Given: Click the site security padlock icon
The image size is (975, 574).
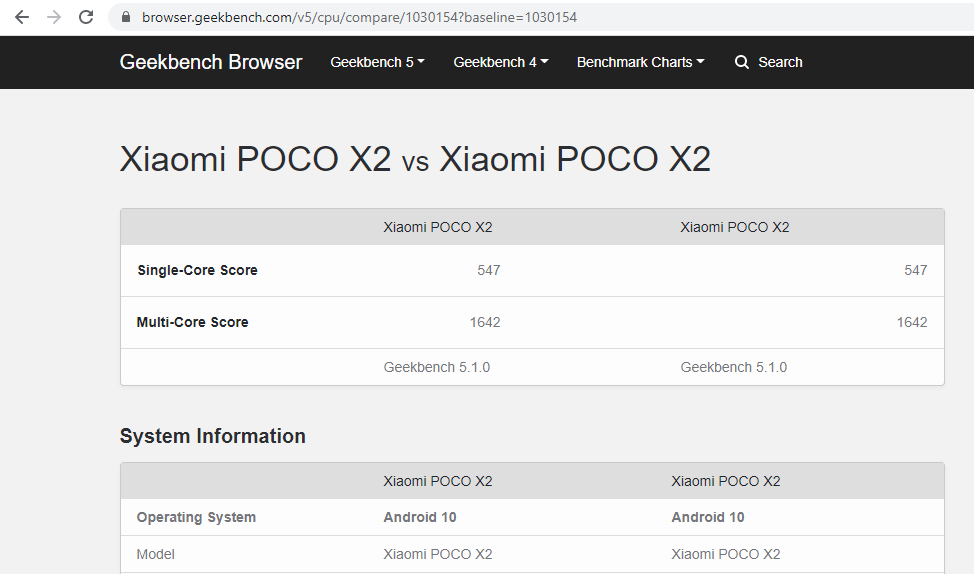Looking at the screenshot, I should (x=126, y=18).
